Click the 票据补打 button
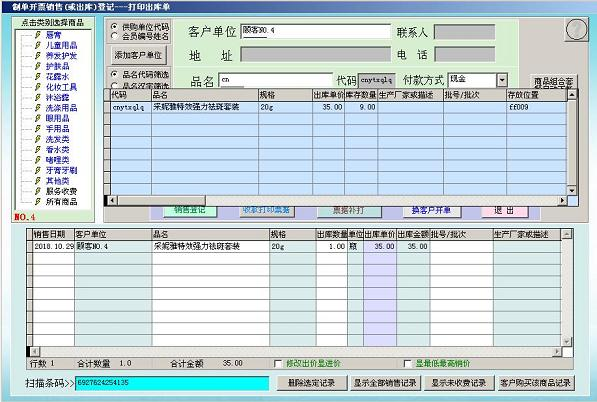 click(349, 211)
